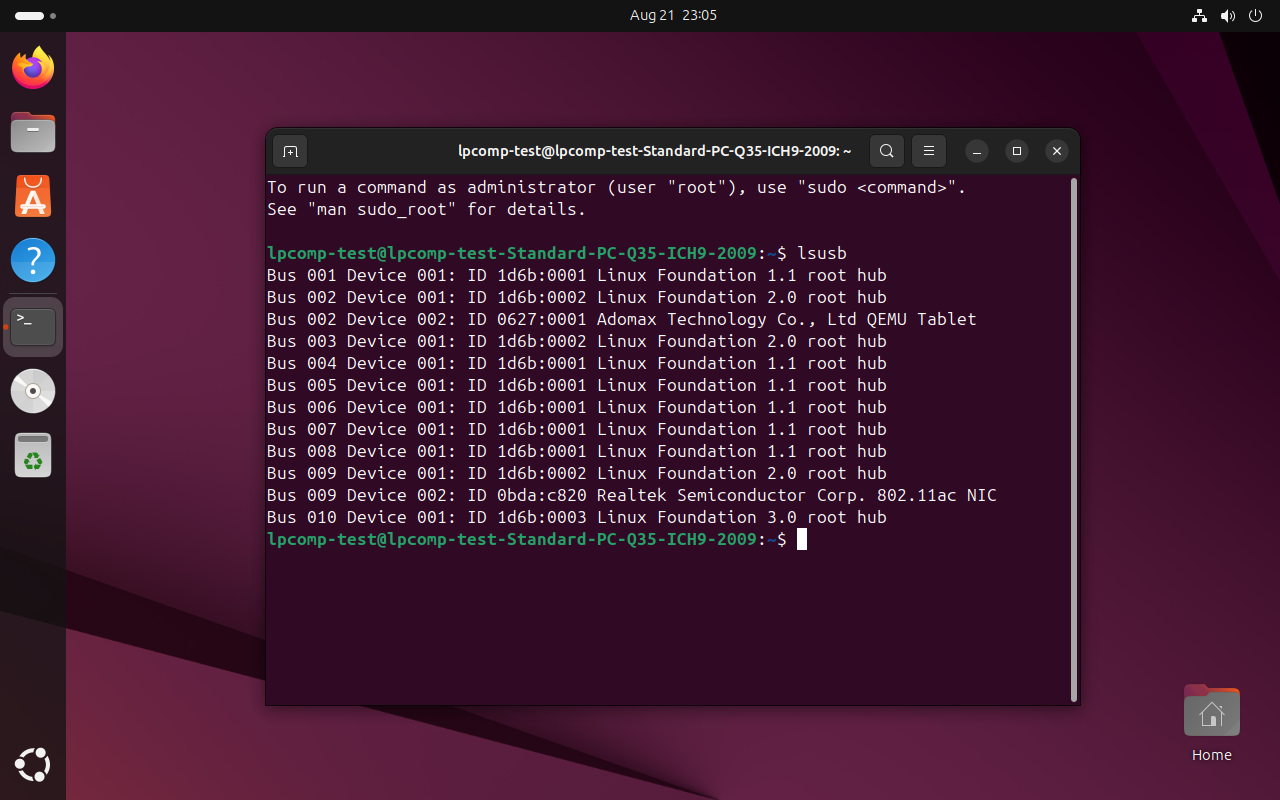Open Ubuntu App Center in dock
Screen dimensions: 1280x800
tap(33, 196)
